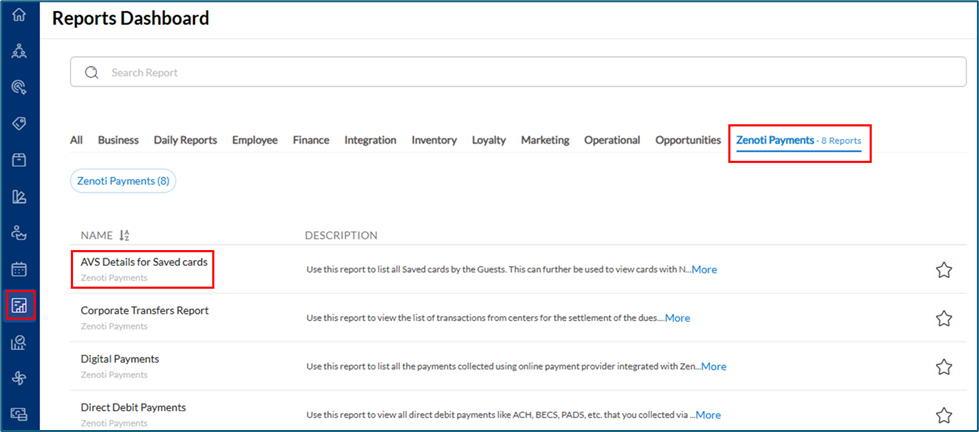Screen dimensions: 979x432
Task: Open the Opportunities tab
Action: click(x=688, y=140)
